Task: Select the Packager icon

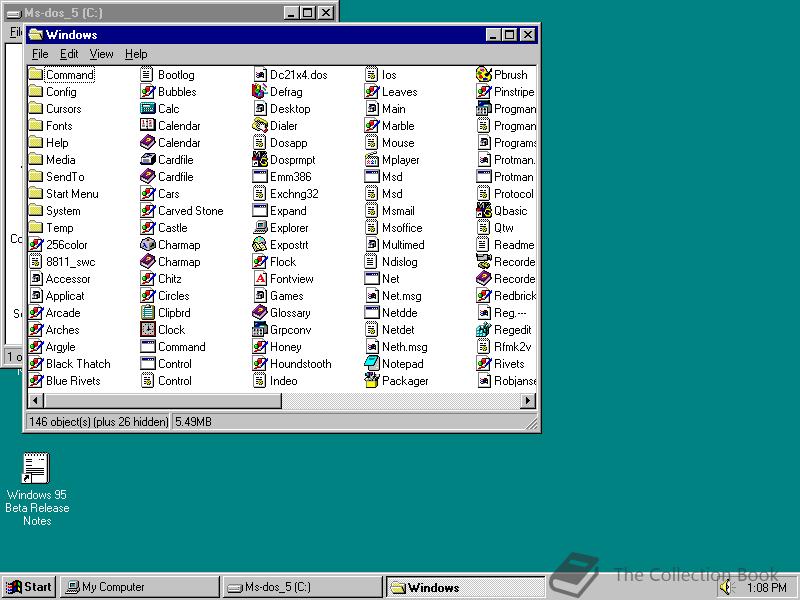Action: tap(371, 381)
